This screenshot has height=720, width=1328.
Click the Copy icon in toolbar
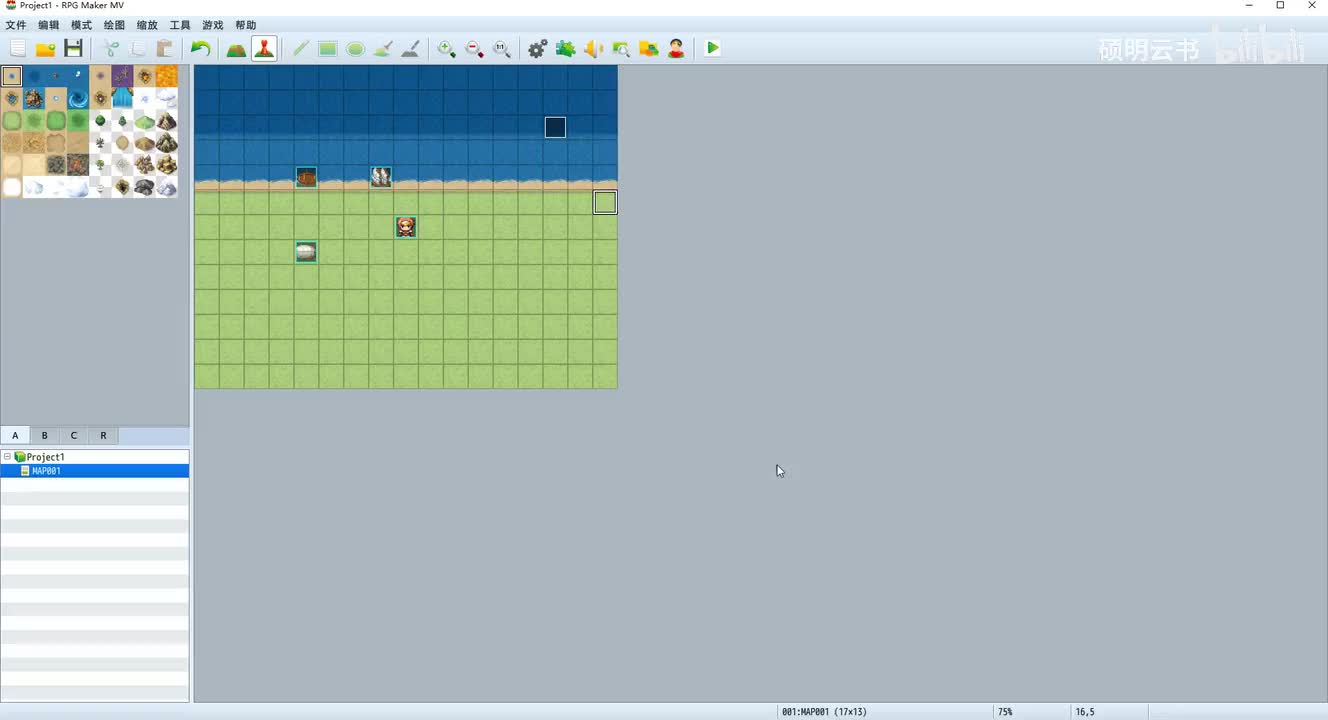click(139, 48)
